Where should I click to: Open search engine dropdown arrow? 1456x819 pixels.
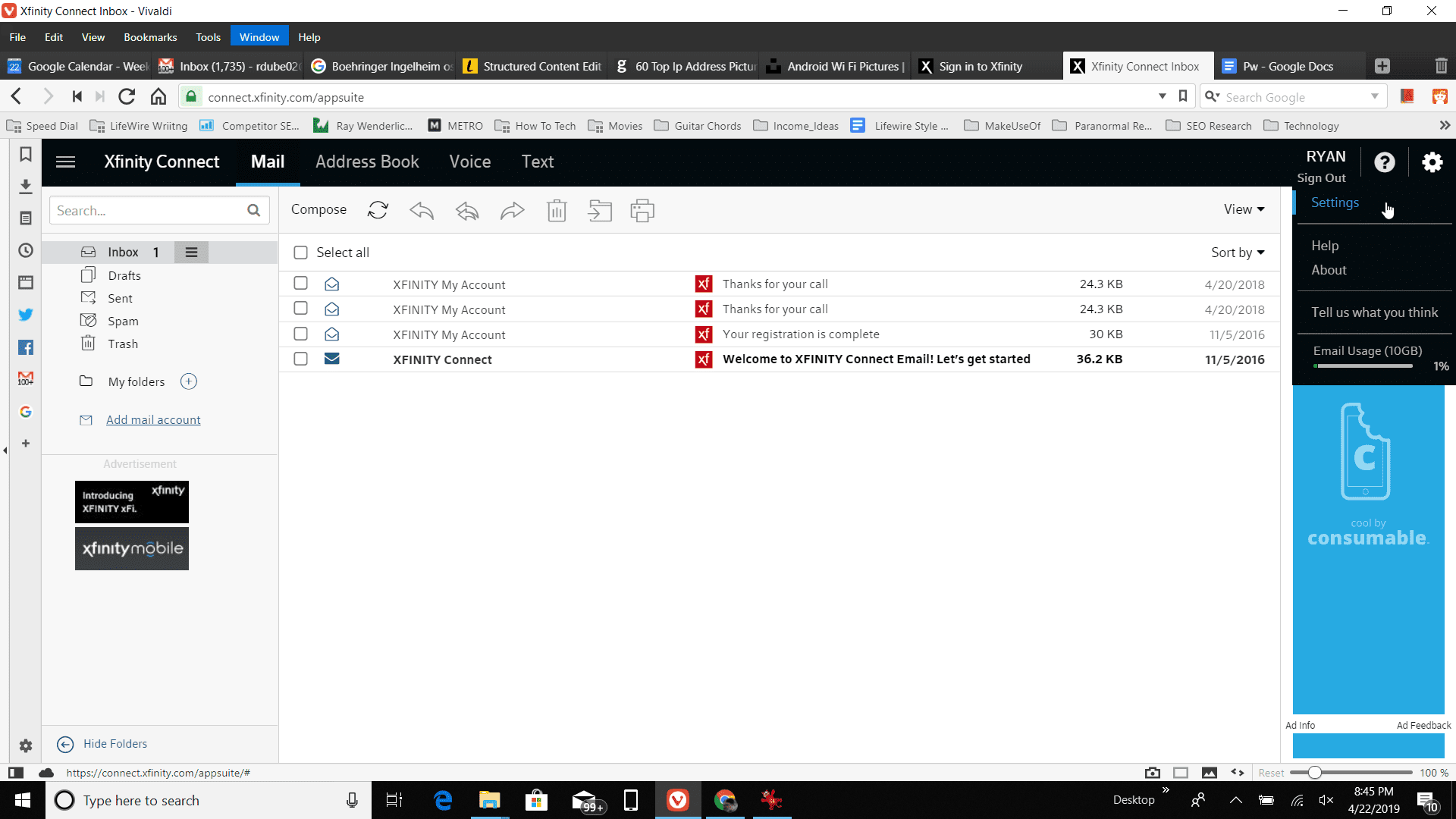[1374, 96]
